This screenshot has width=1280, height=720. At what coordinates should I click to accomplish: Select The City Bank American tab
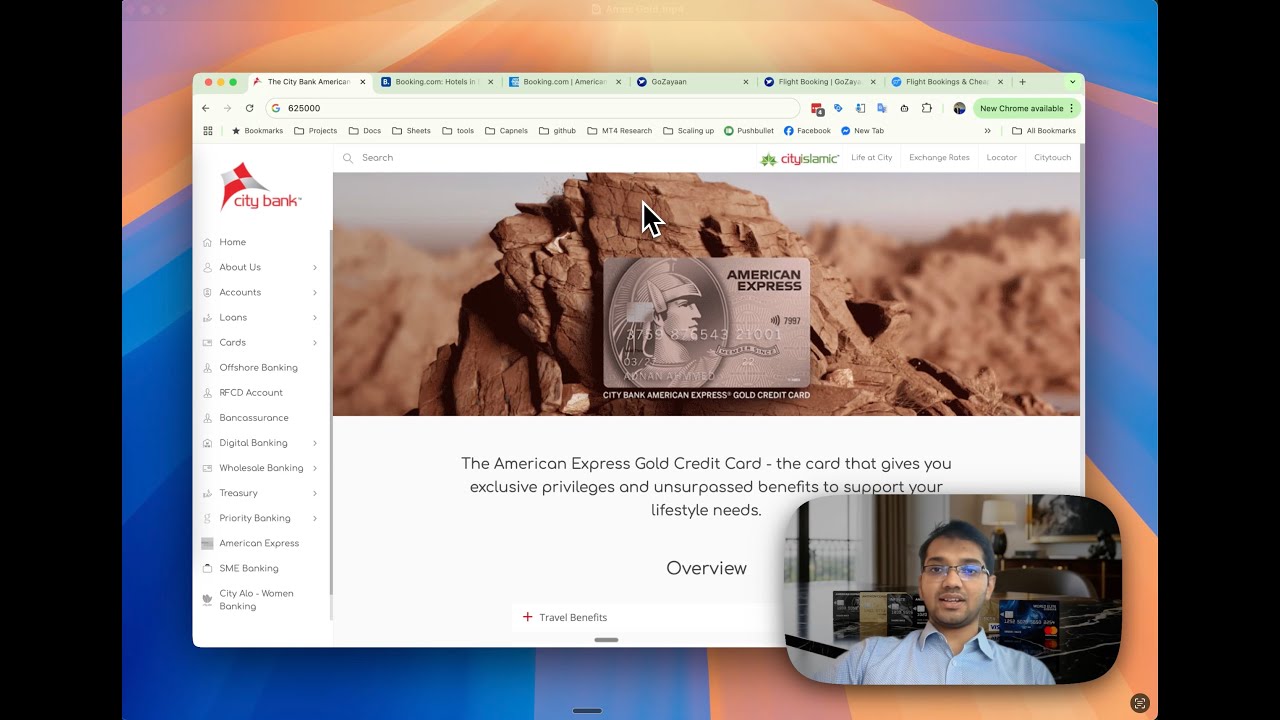[x=309, y=82]
